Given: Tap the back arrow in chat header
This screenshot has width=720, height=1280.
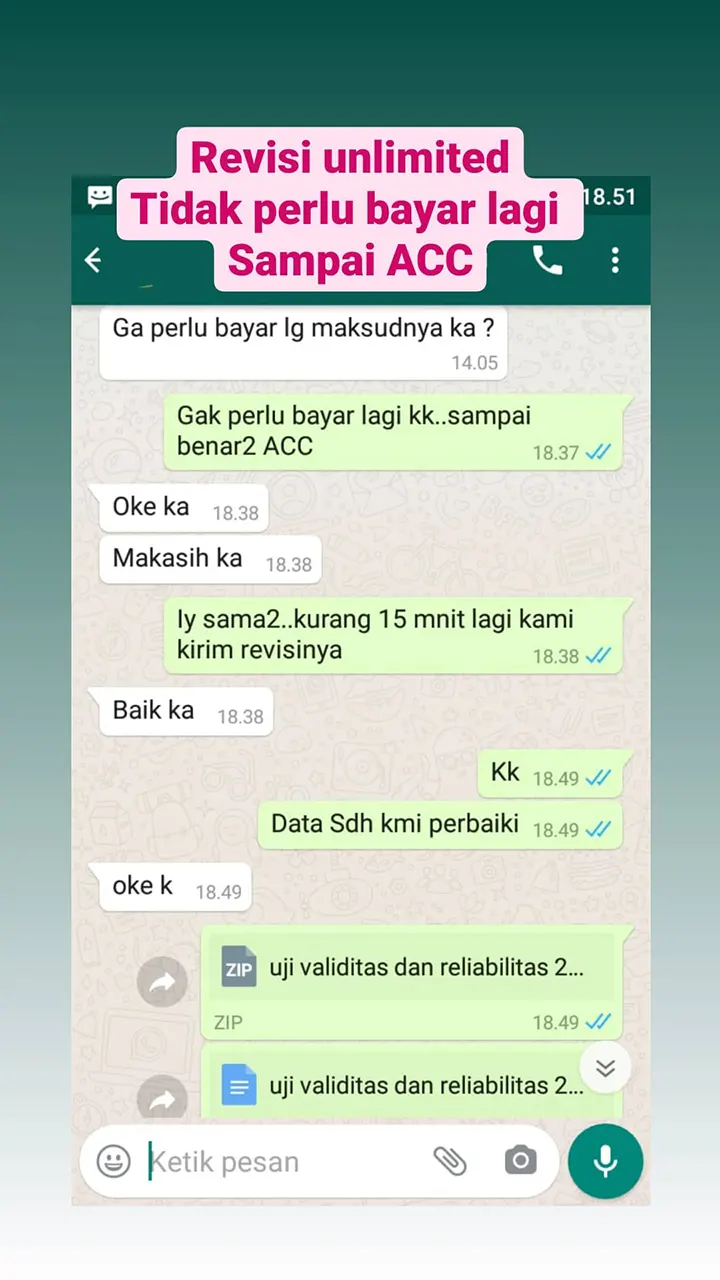Looking at the screenshot, I should pos(93,261).
